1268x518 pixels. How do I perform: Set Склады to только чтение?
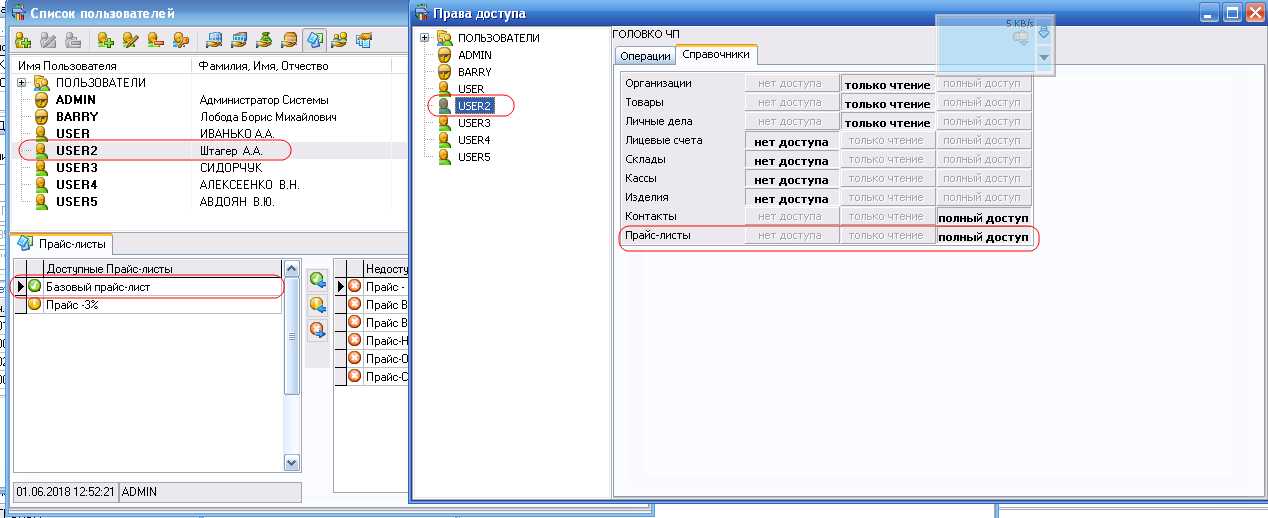pos(886,160)
